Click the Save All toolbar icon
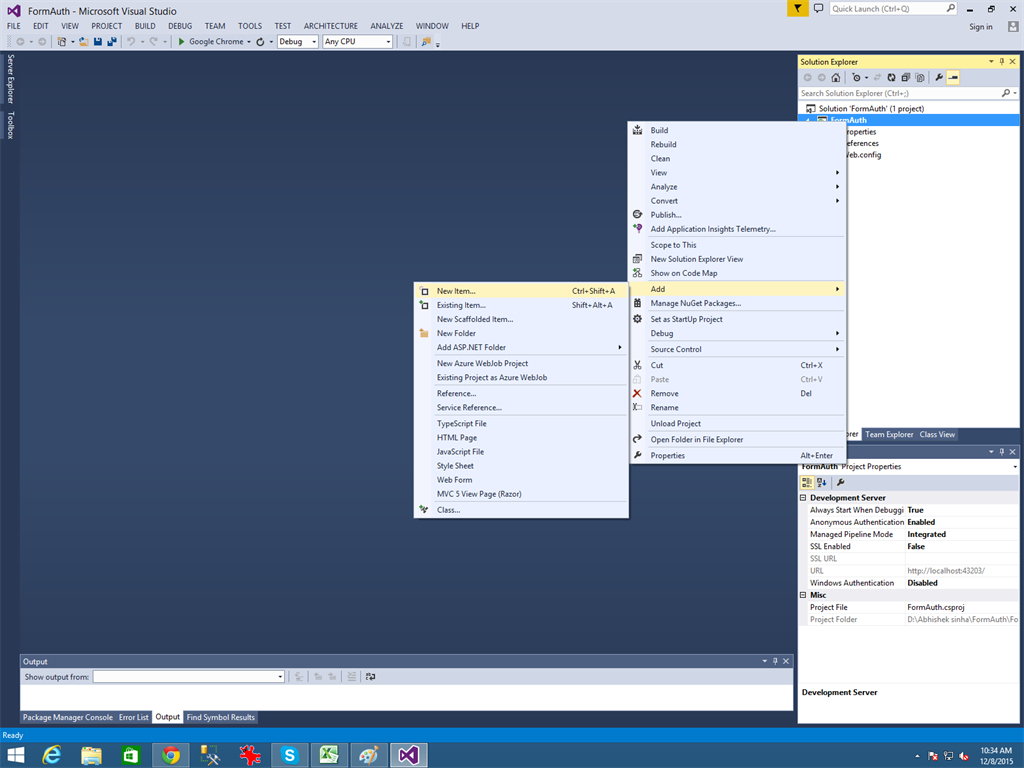Viewport: 1024px width, 768px height. (111, 41)
